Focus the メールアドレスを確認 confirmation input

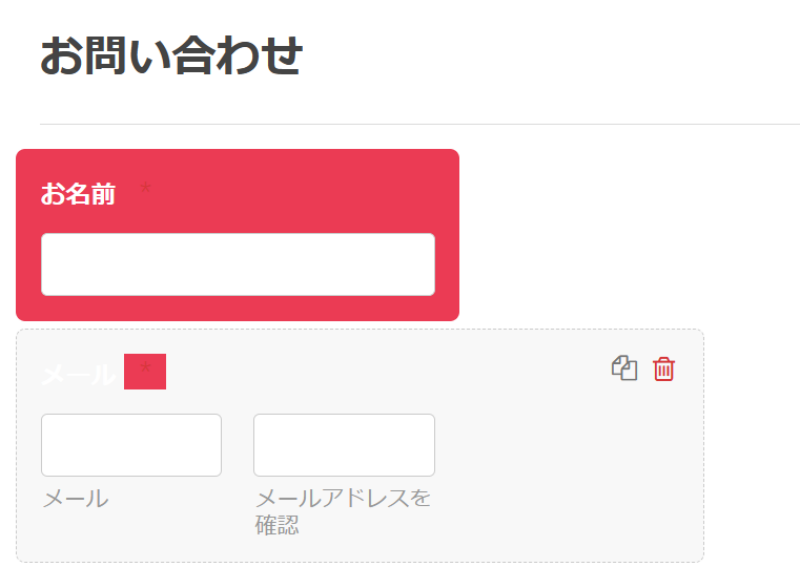344,445
